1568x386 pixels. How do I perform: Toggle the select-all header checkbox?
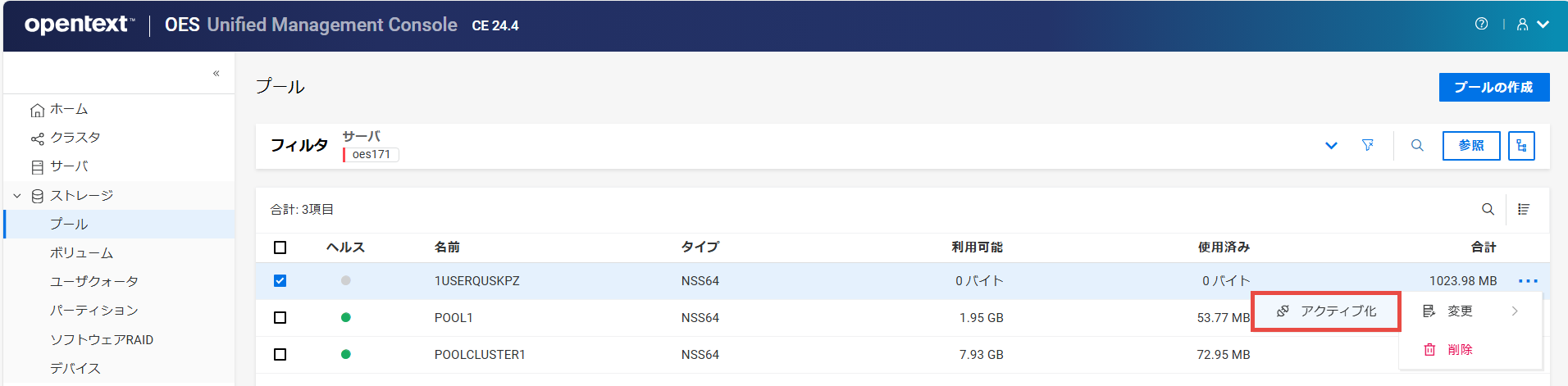tap(280, 247)
